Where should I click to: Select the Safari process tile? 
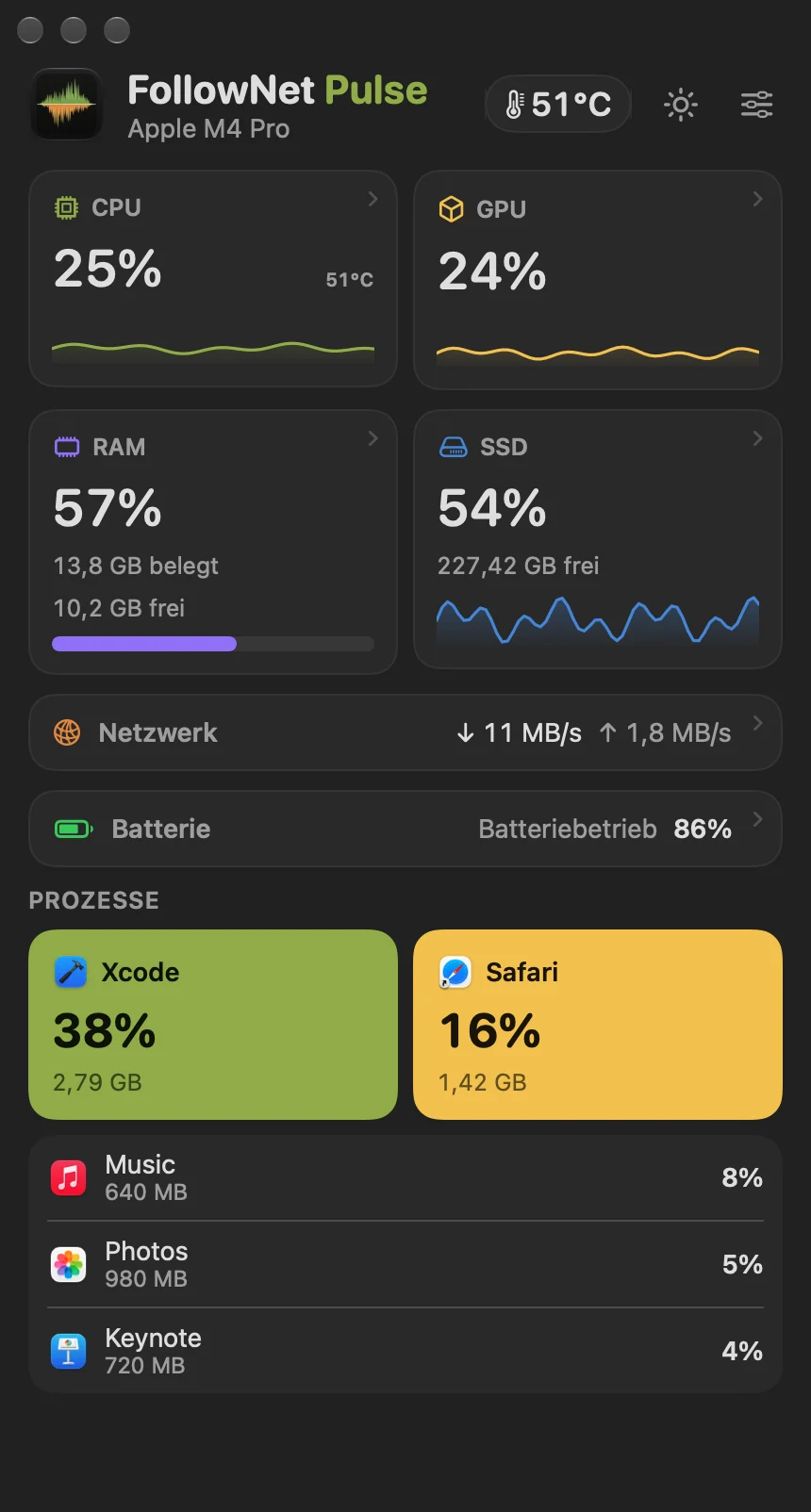(x=598, y=1025)
